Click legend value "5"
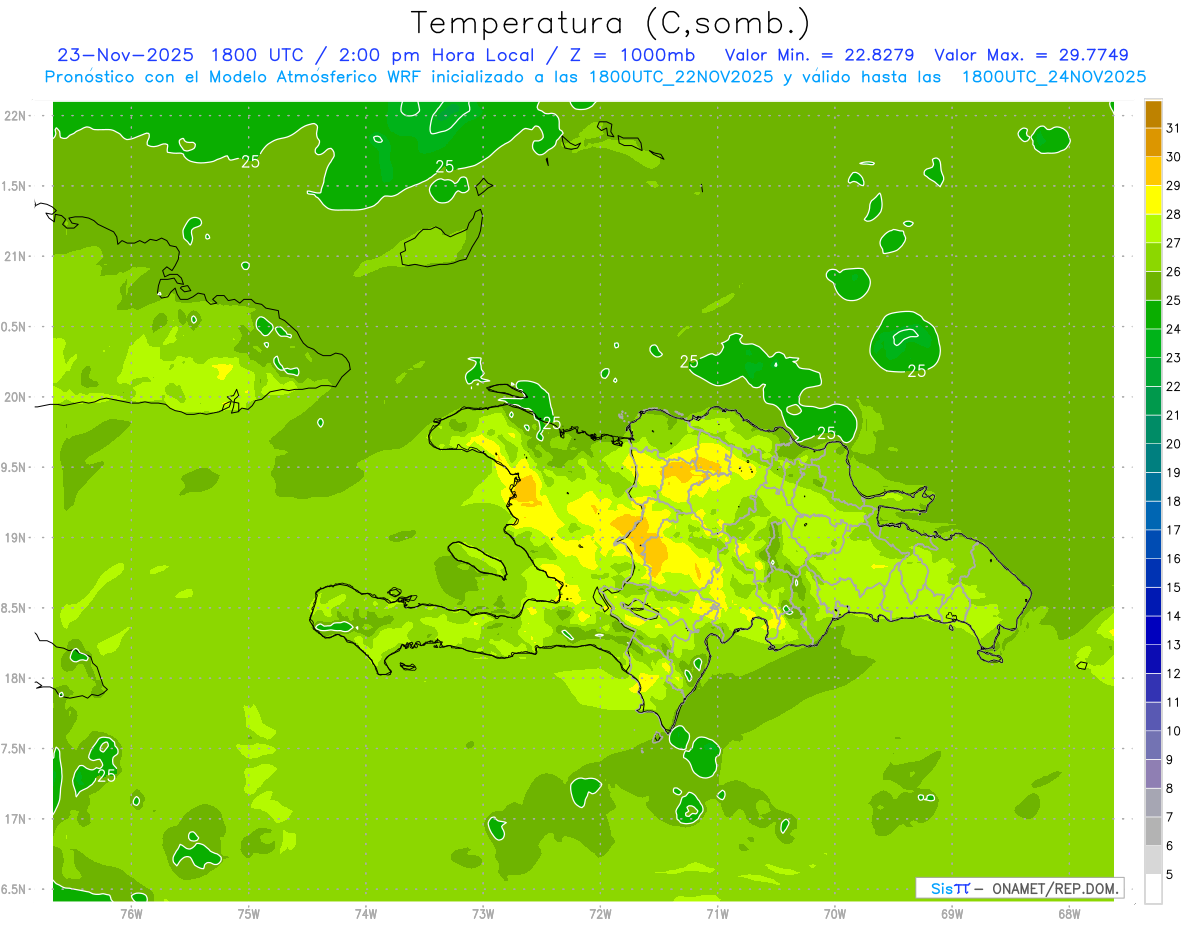This screenshot has width=1200, height=927. [1170, 874]
